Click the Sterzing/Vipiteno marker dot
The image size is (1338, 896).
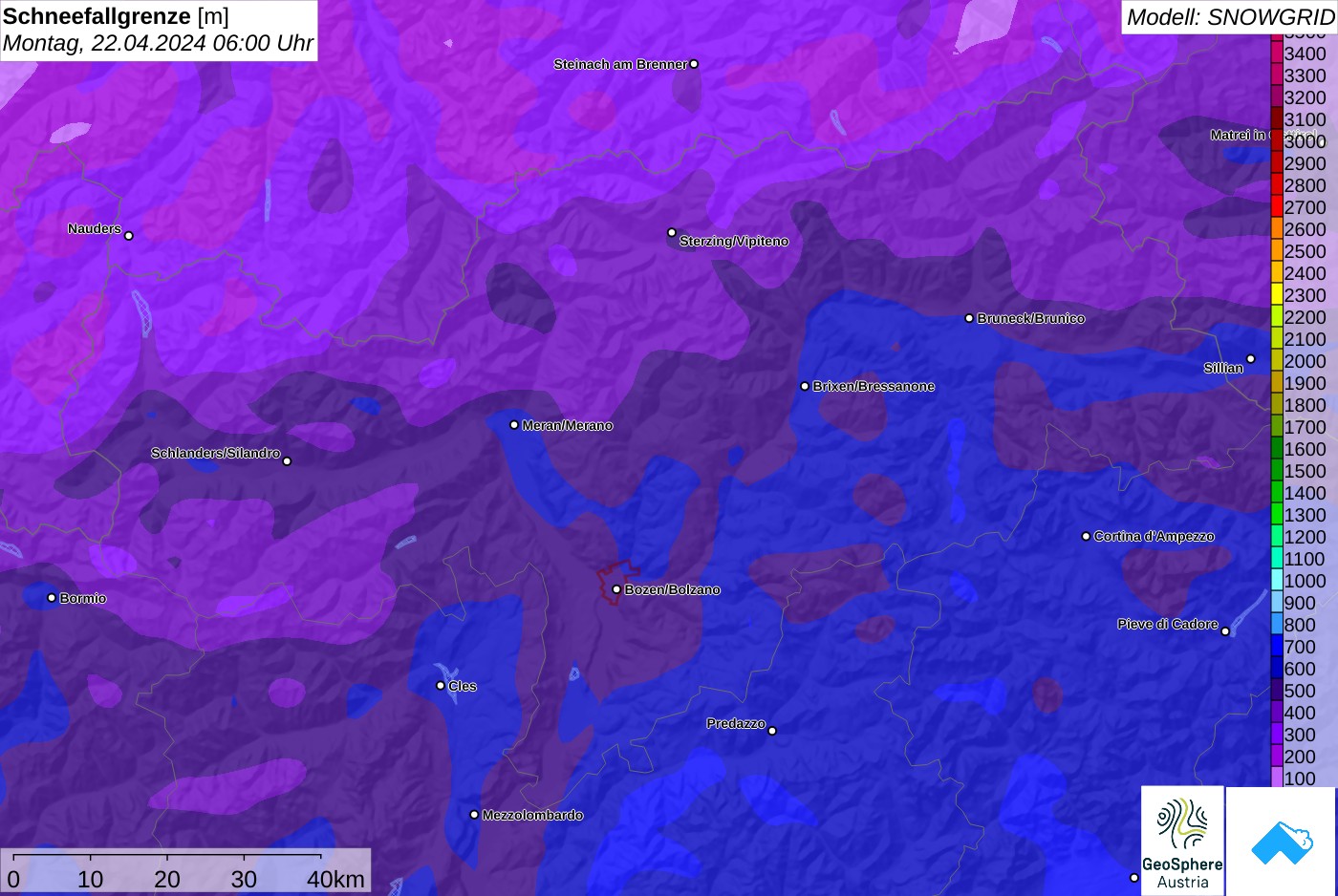[672, 232]
